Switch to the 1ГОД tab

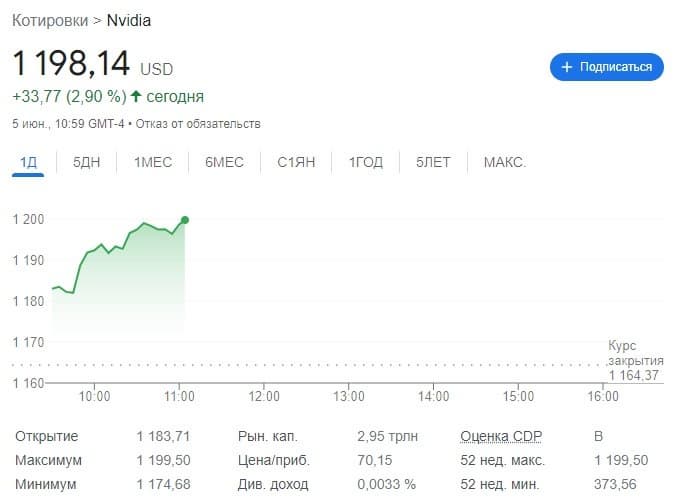[365, 162]
